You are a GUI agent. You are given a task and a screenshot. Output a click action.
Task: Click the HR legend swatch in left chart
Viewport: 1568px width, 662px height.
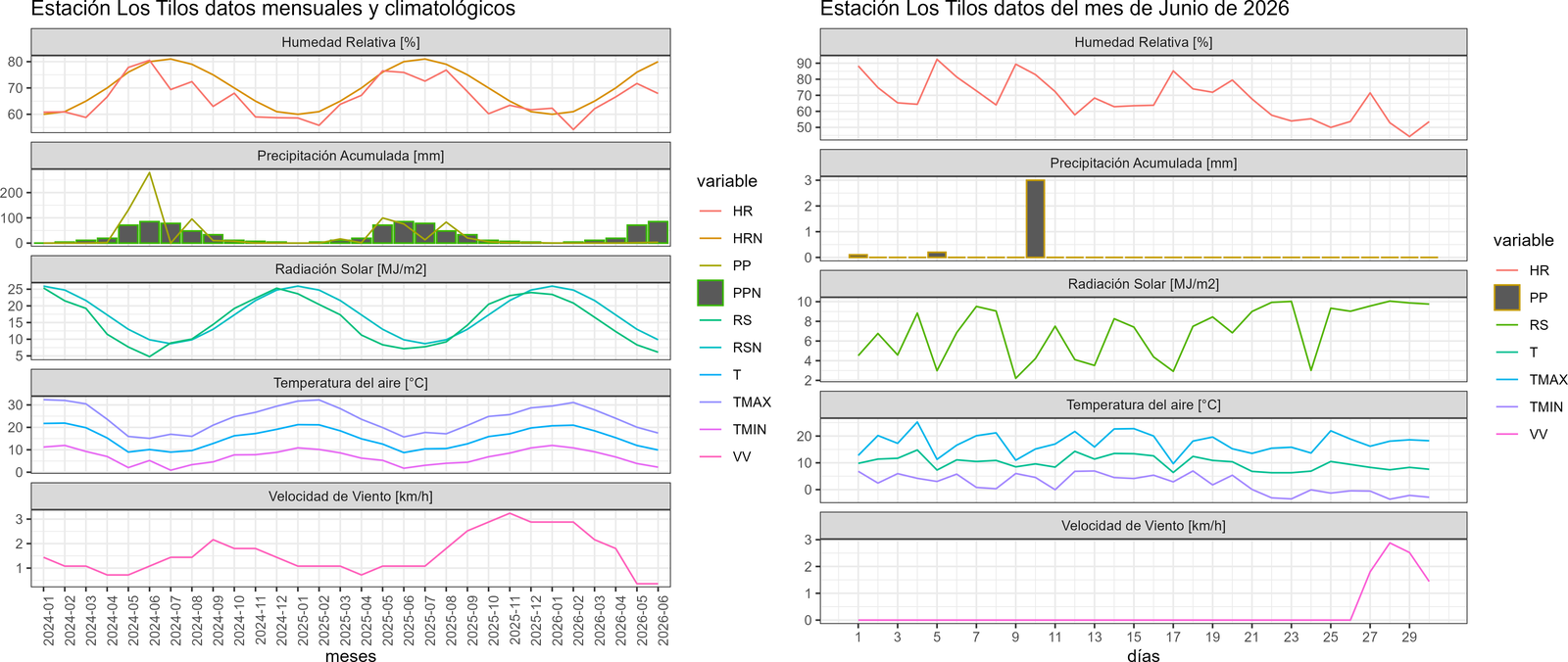710,211
